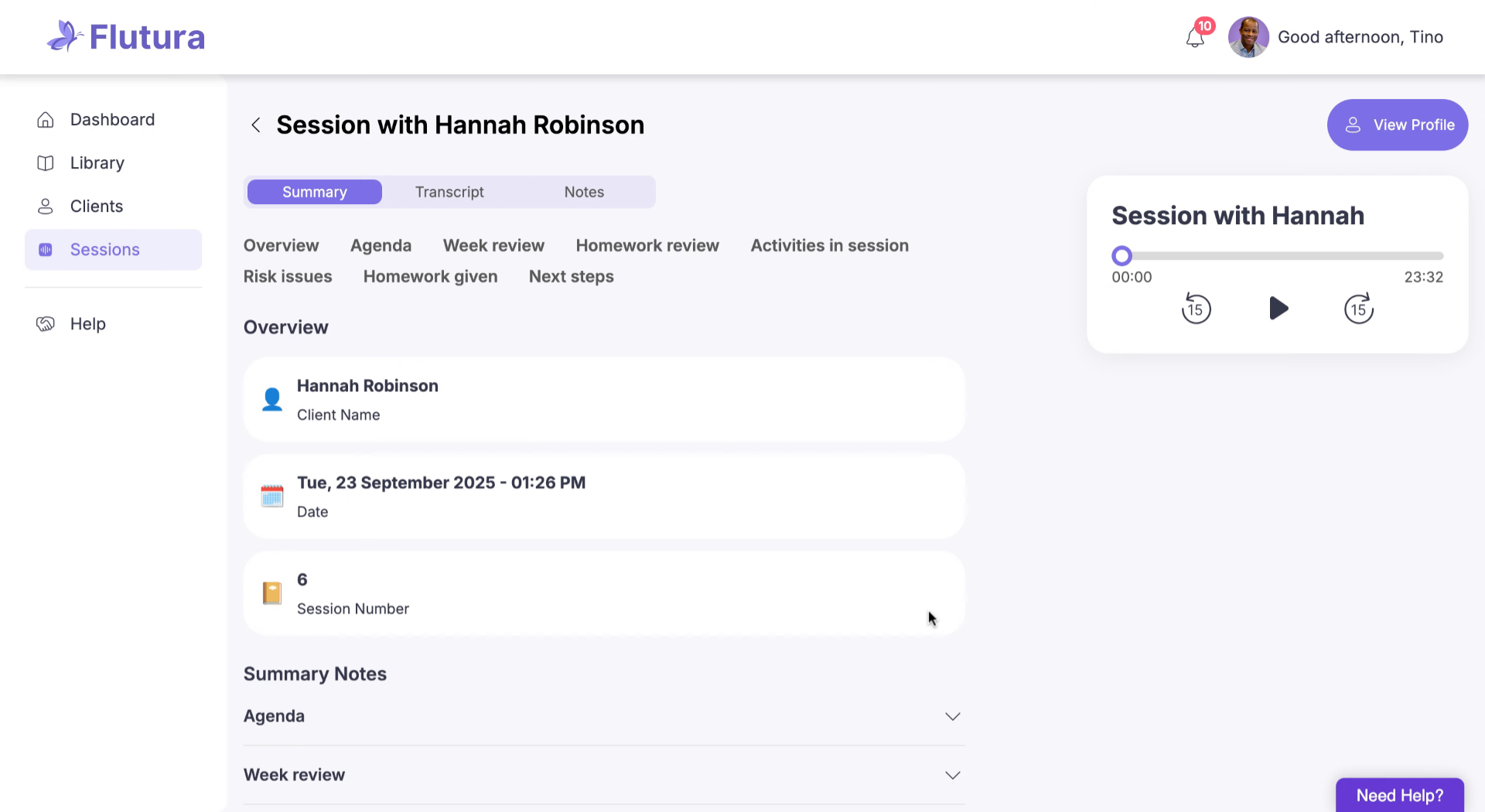Open Dashboard from the sidebar
The image size is (1485, 812).
tap(112, 120)
